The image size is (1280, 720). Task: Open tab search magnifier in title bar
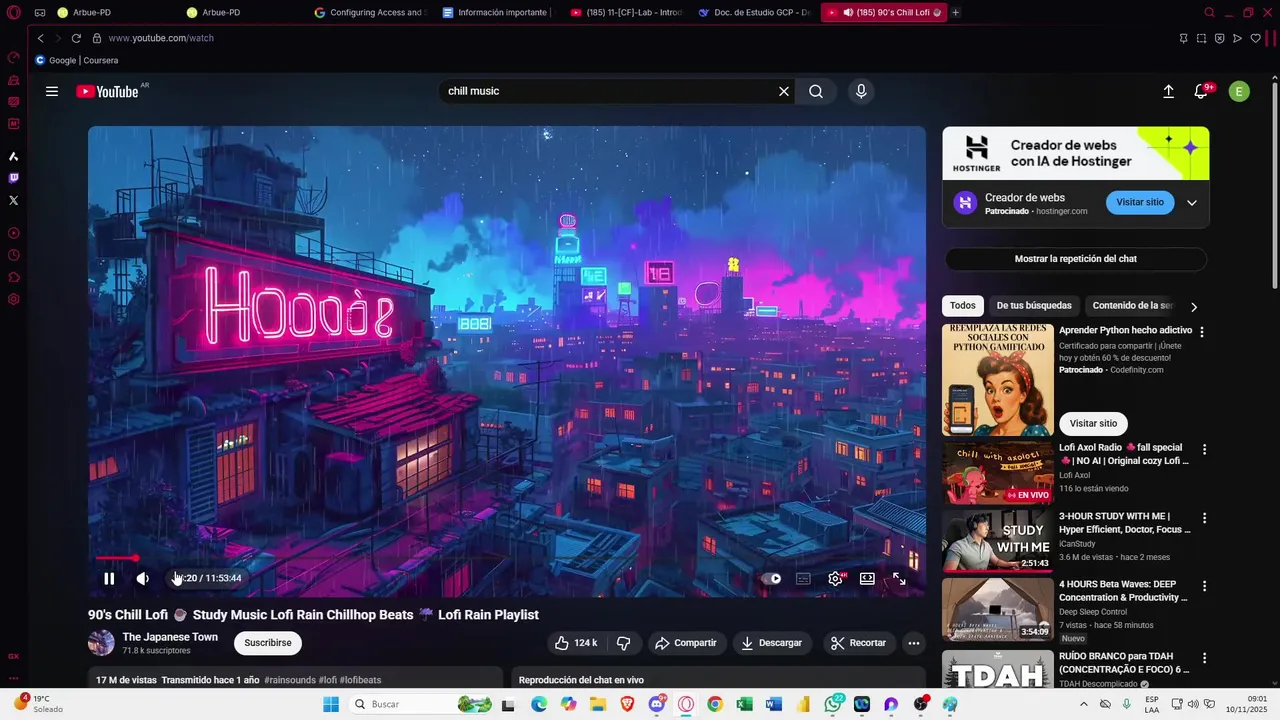(1209, 12)
